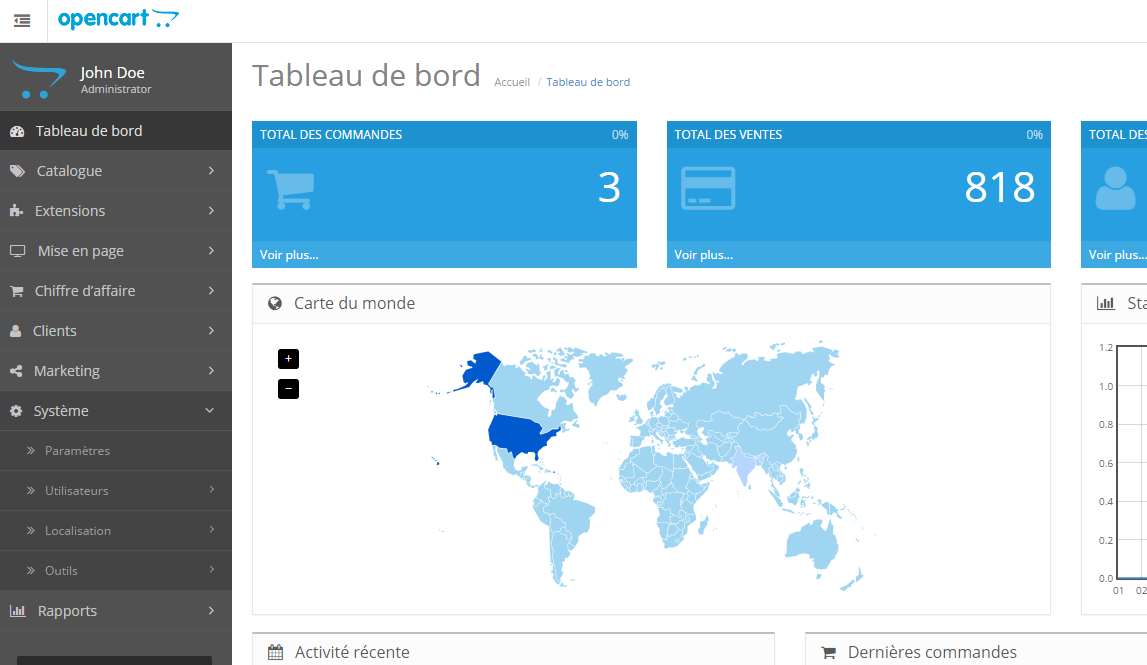Viewport: 1147px width, 665px height.
Task: Click the John Doe profile cart avatar
Action: coord(39,79)
